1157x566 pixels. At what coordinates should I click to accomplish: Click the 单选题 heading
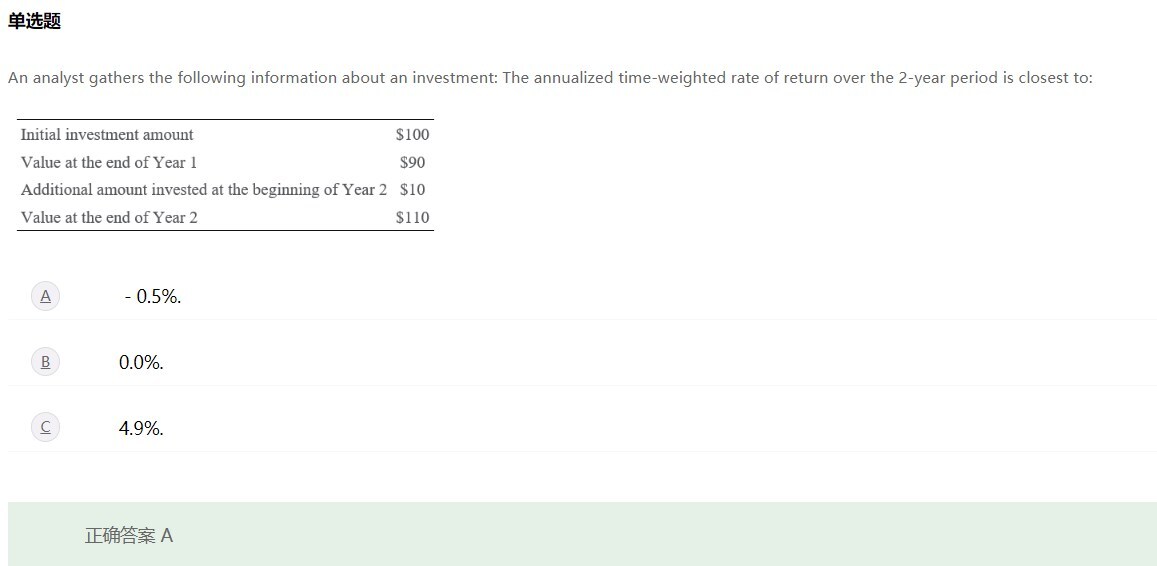pyautogui.click(x=34, y=21)
